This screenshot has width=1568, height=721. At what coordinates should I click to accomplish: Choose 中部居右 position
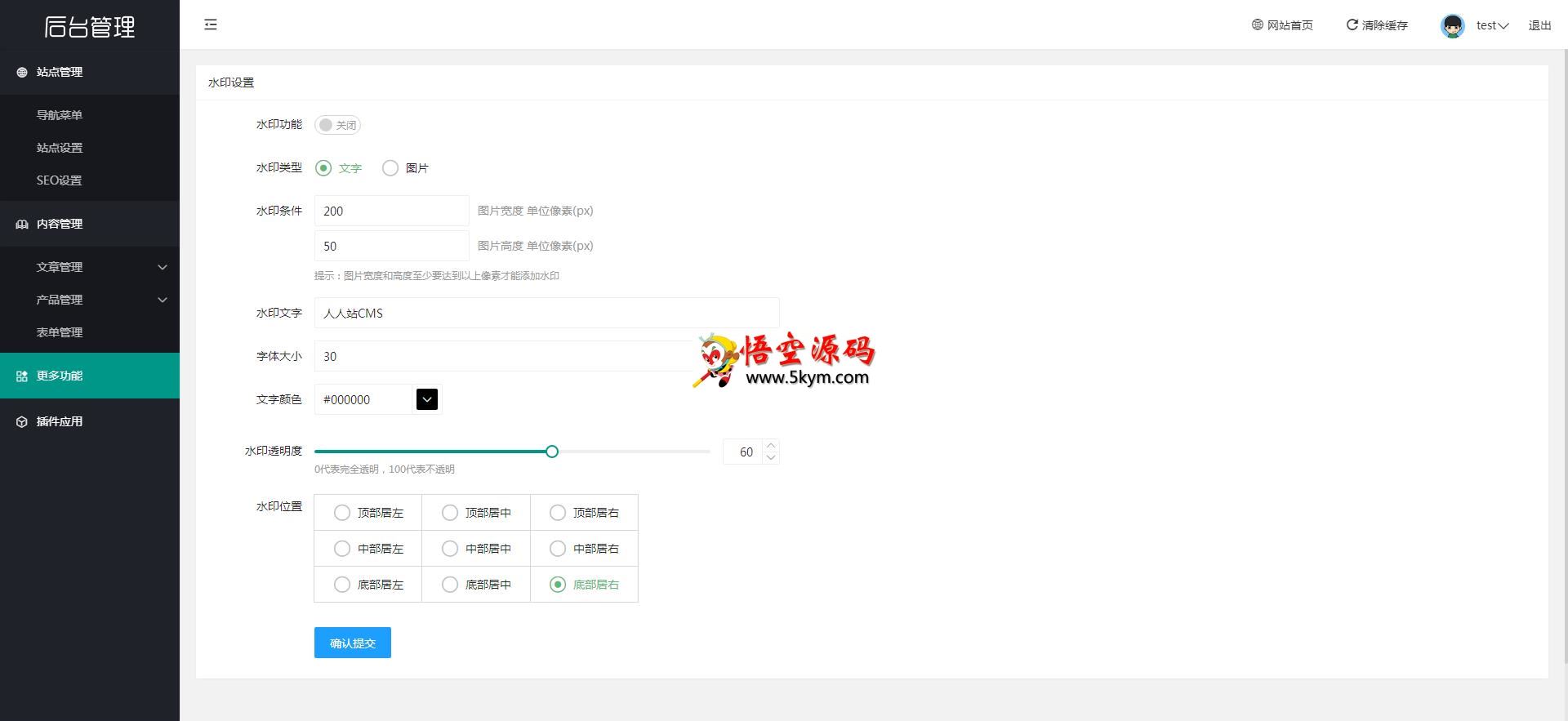584,549
